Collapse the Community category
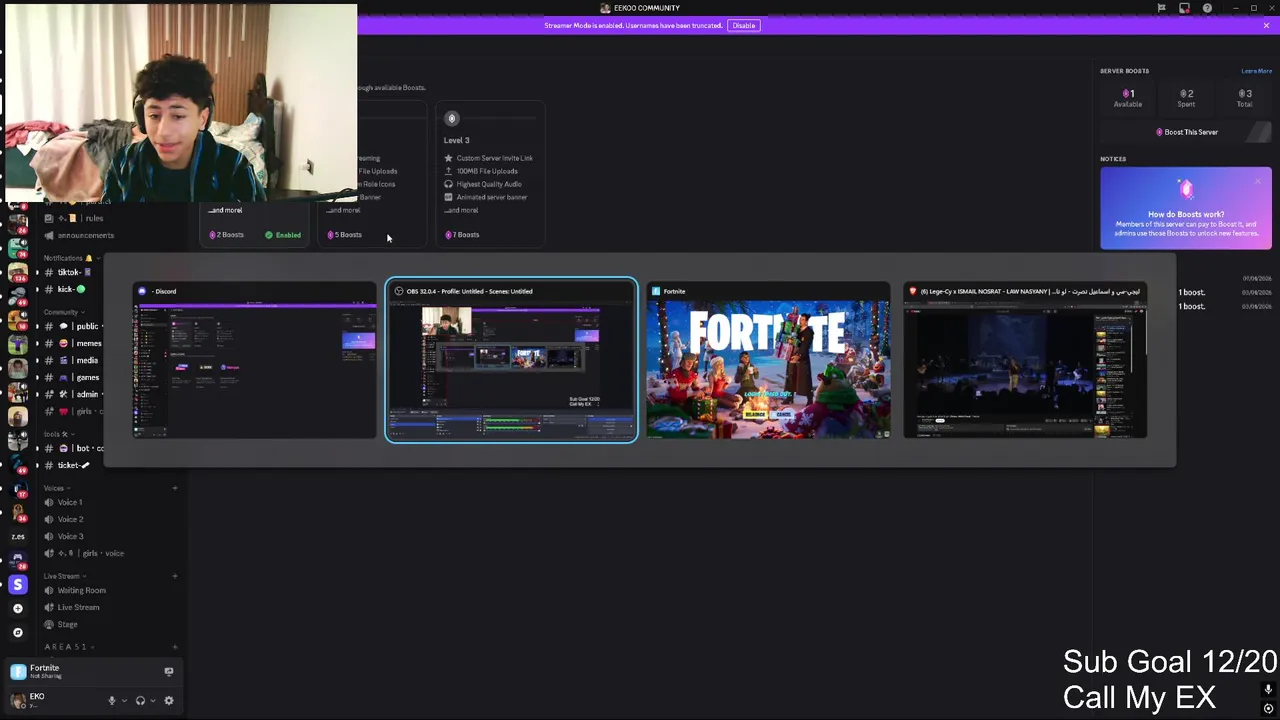This screenshot has width=1280, height=720. 64,312
